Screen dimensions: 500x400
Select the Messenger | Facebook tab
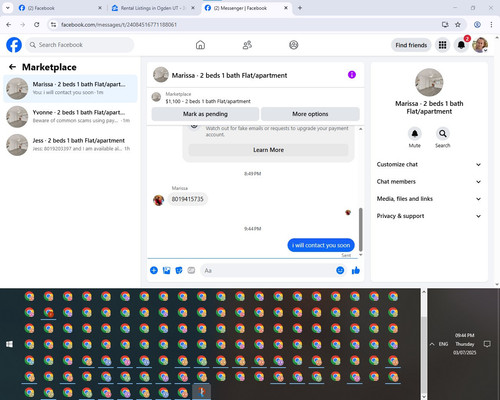tap(246, 8)
